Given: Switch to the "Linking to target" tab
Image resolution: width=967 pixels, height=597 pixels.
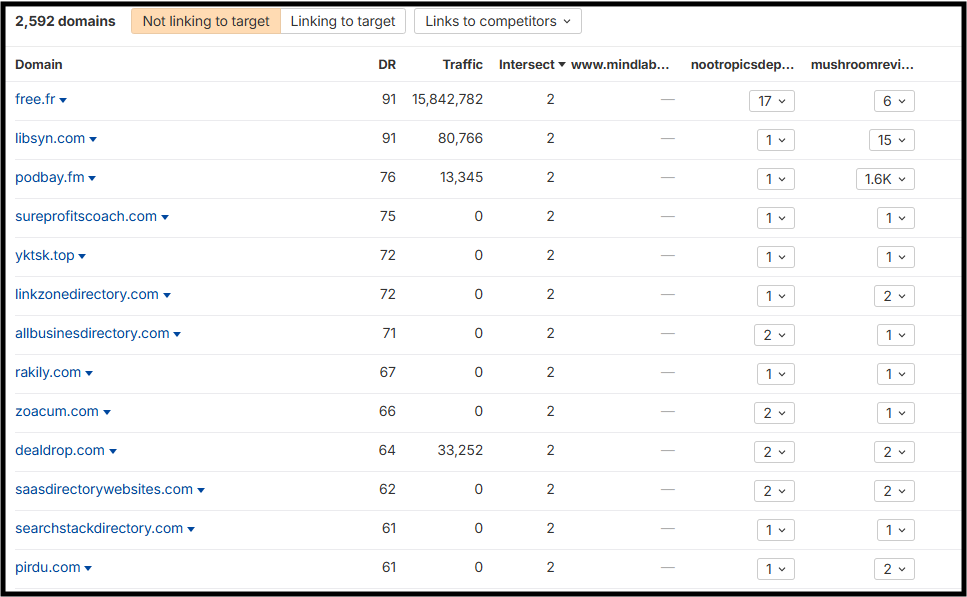Looking at the screenshot, I should [x=343, y=20].
